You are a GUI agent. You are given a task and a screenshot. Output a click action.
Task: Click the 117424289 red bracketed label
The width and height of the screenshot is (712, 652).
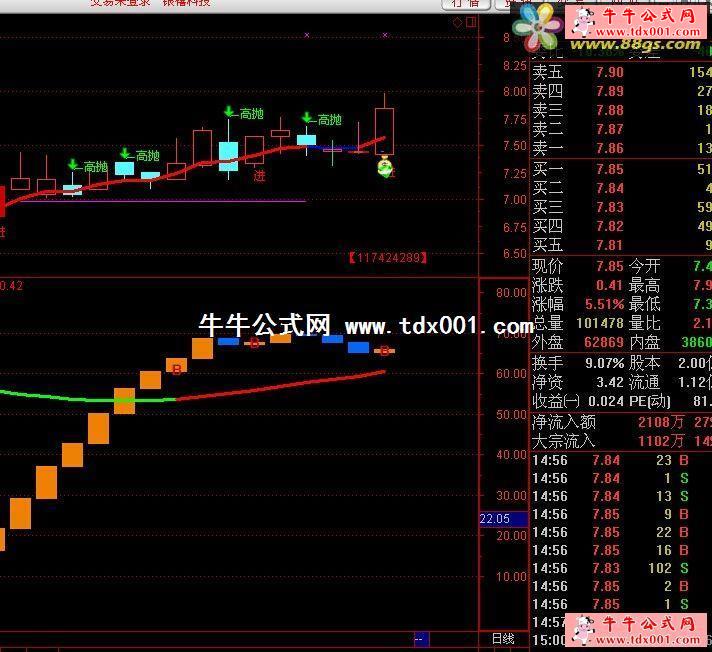tap(388, 258)
